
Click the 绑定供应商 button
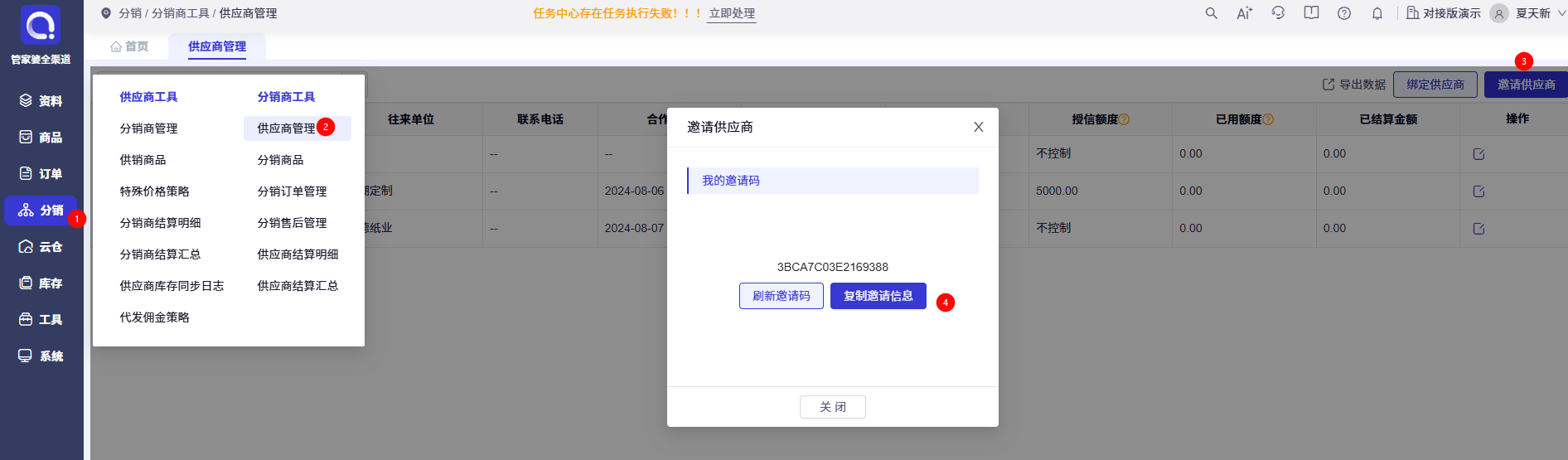tap(1435, 85)
